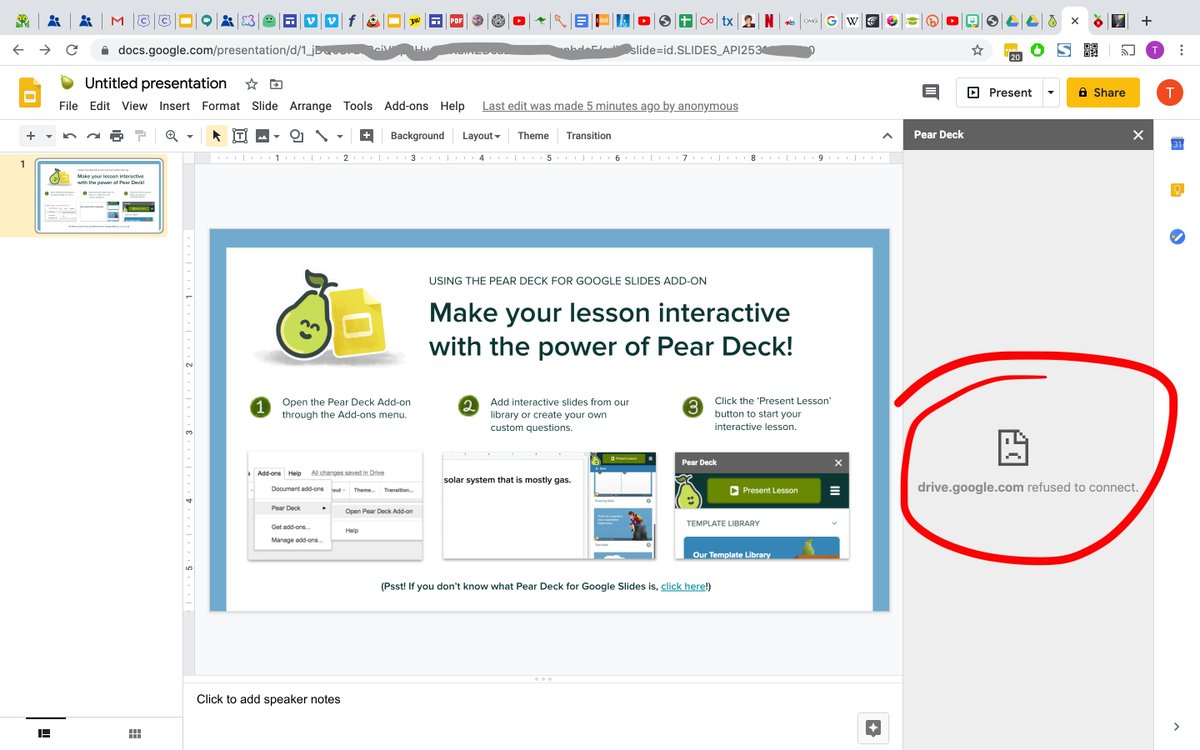Open the Present options dropdown arrow
The image size is (1200, 750).
click(x=1050, y=92)
